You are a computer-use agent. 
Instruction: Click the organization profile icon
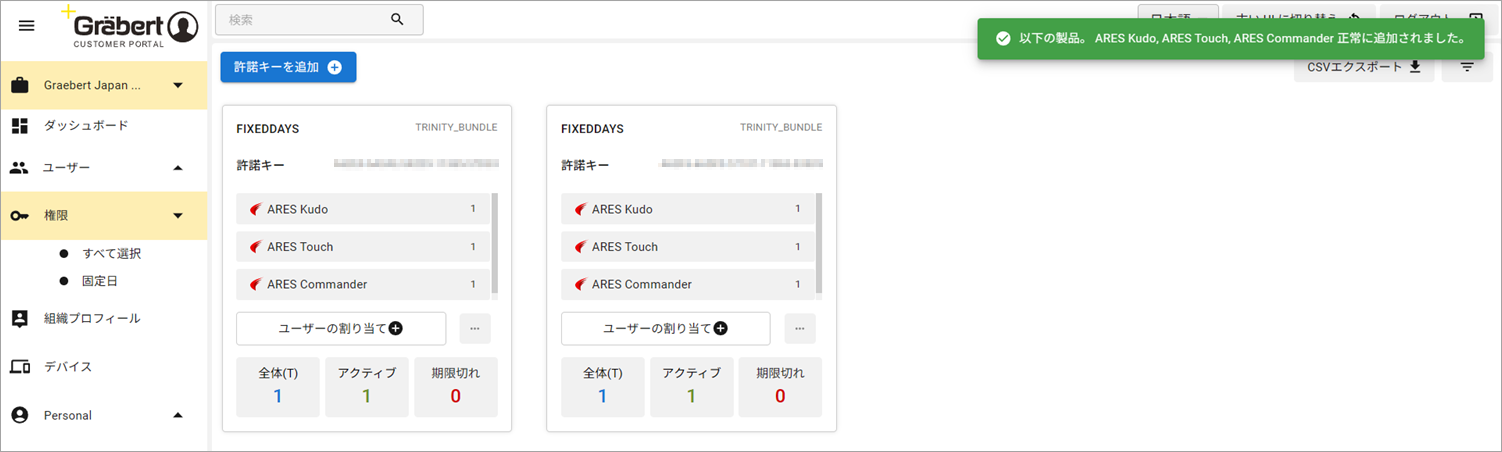(19, 318)
